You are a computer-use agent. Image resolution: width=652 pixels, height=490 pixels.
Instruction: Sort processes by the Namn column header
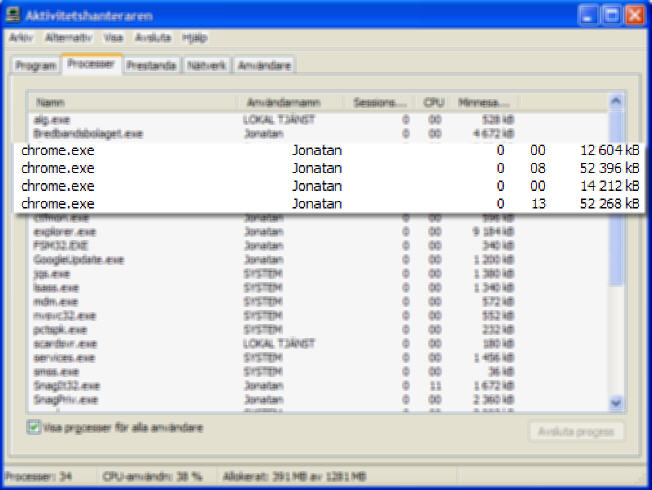(x=135, y=102)
